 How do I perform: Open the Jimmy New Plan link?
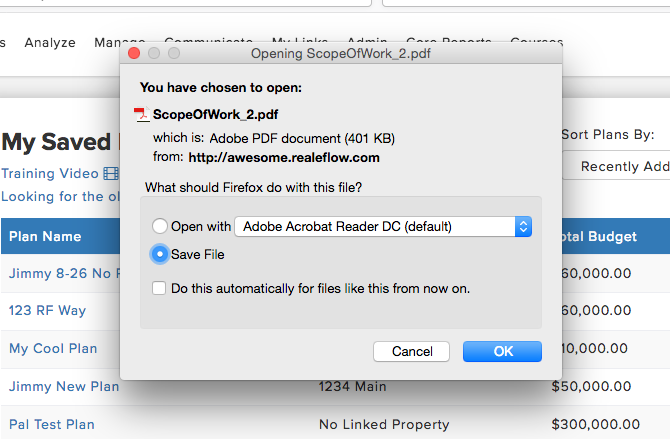[58, 387]
